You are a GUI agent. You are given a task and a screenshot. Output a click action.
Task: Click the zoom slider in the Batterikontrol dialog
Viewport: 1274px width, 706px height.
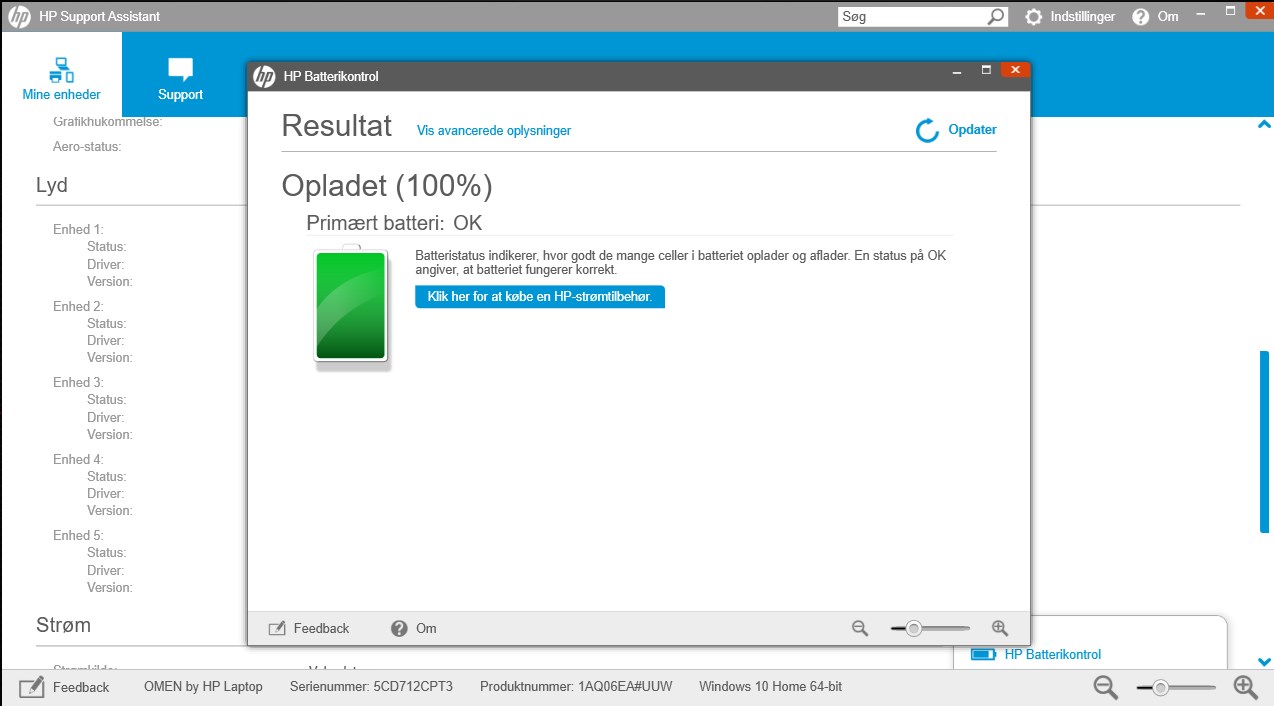930,628
